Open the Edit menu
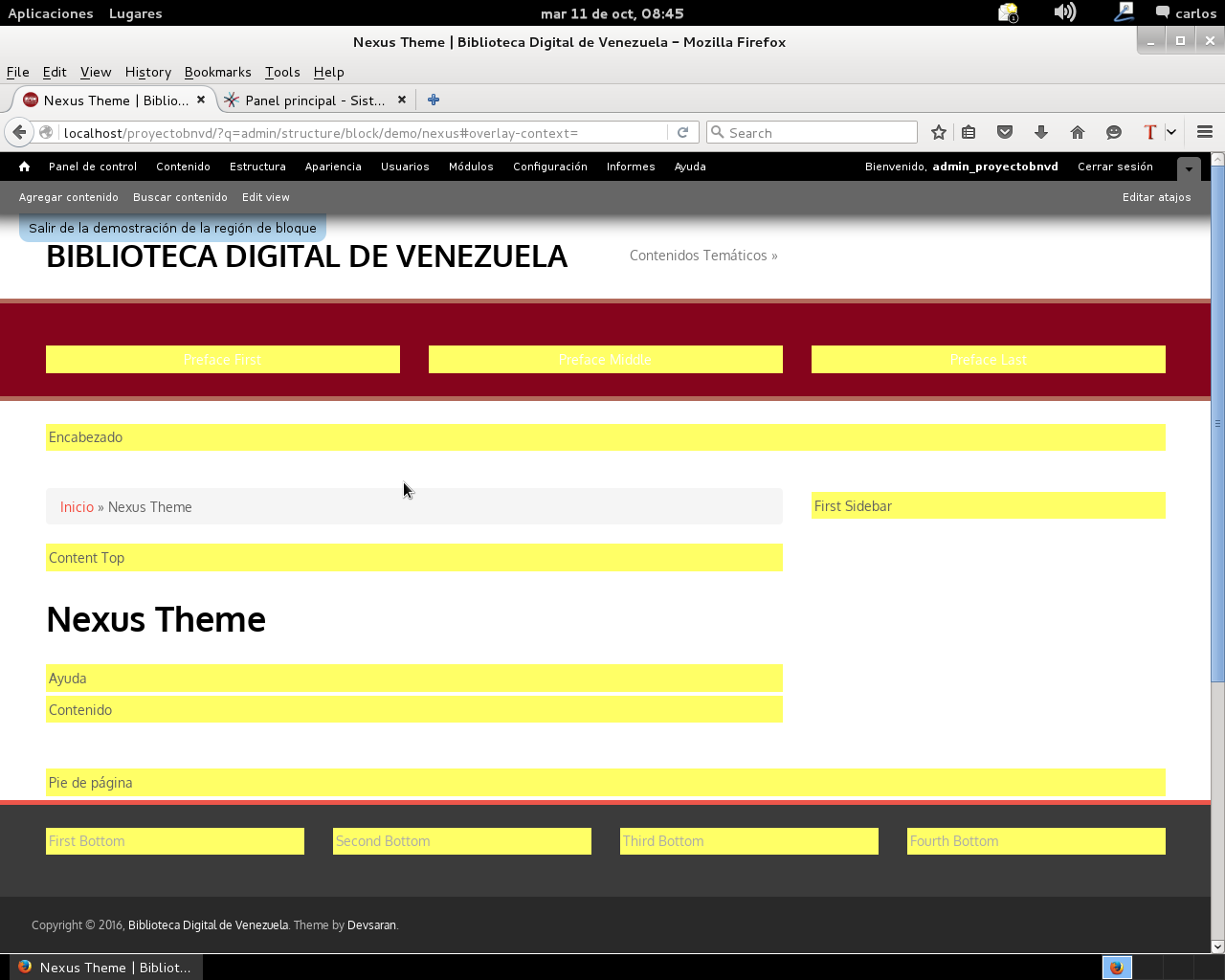This screenshot has height=980, width=1225. point(55,72)
